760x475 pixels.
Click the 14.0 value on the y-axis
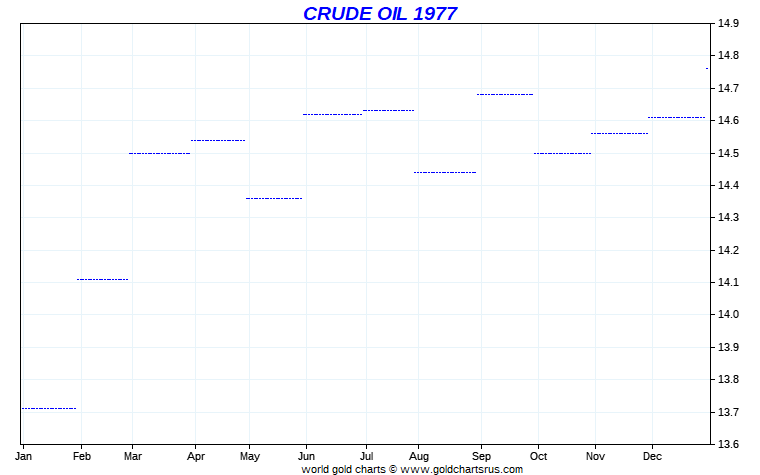point(728,315)
